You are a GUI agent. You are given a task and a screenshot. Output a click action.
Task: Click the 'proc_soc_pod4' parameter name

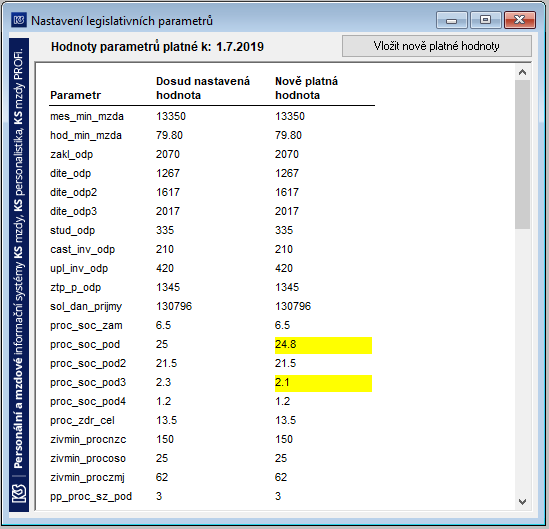tap(88, 402)
